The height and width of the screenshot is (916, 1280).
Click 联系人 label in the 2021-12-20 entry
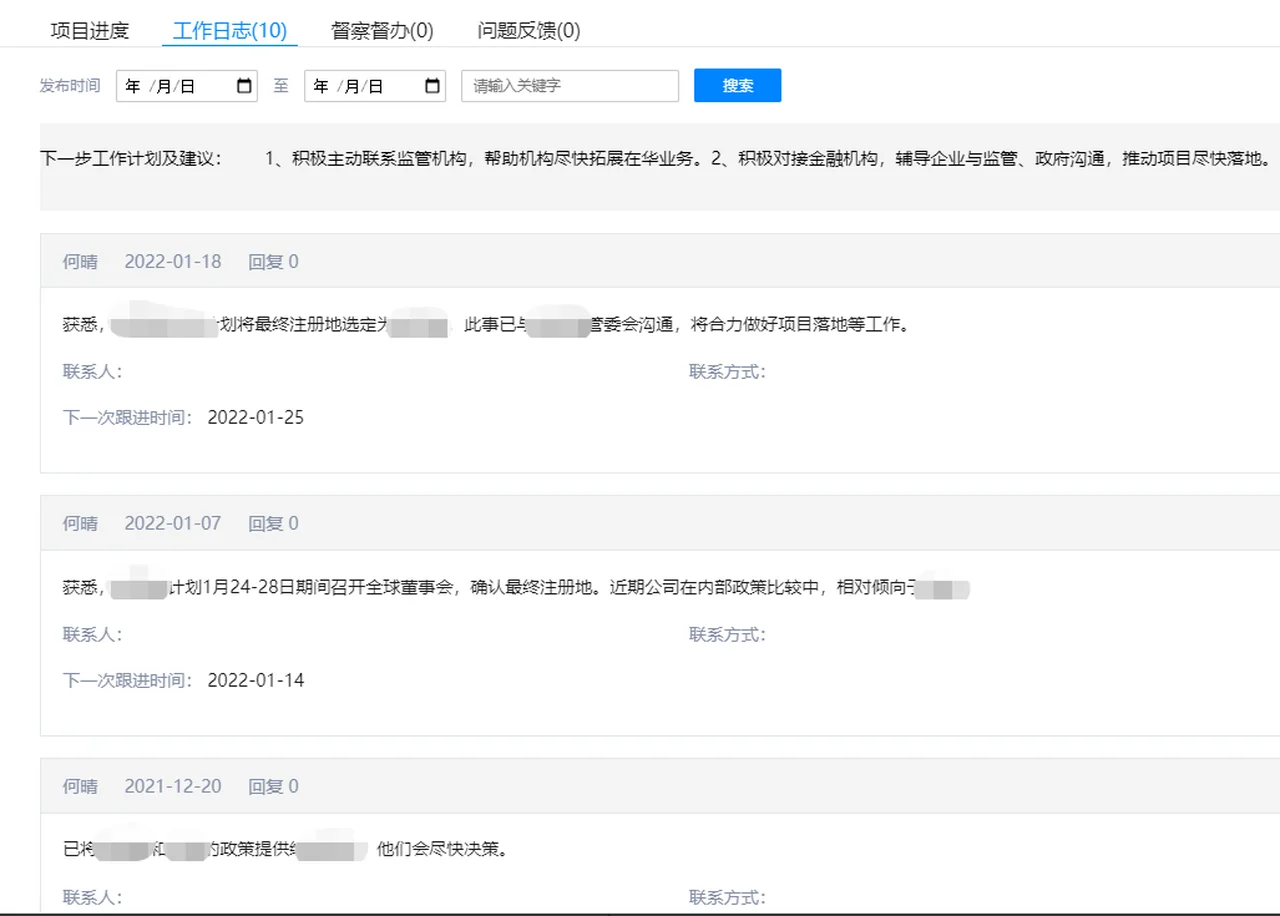[92, 897]
